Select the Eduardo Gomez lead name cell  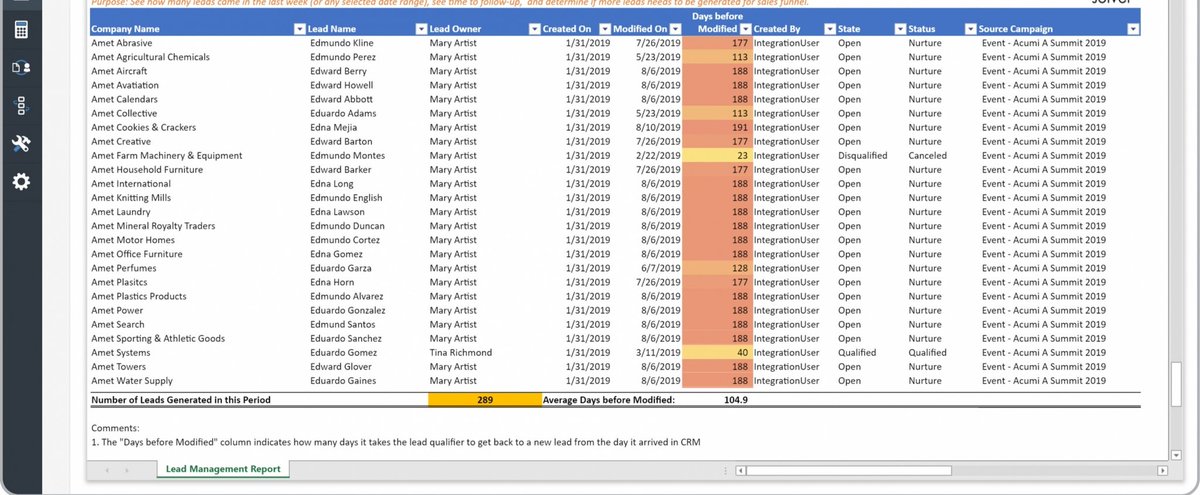pos(342,353)
